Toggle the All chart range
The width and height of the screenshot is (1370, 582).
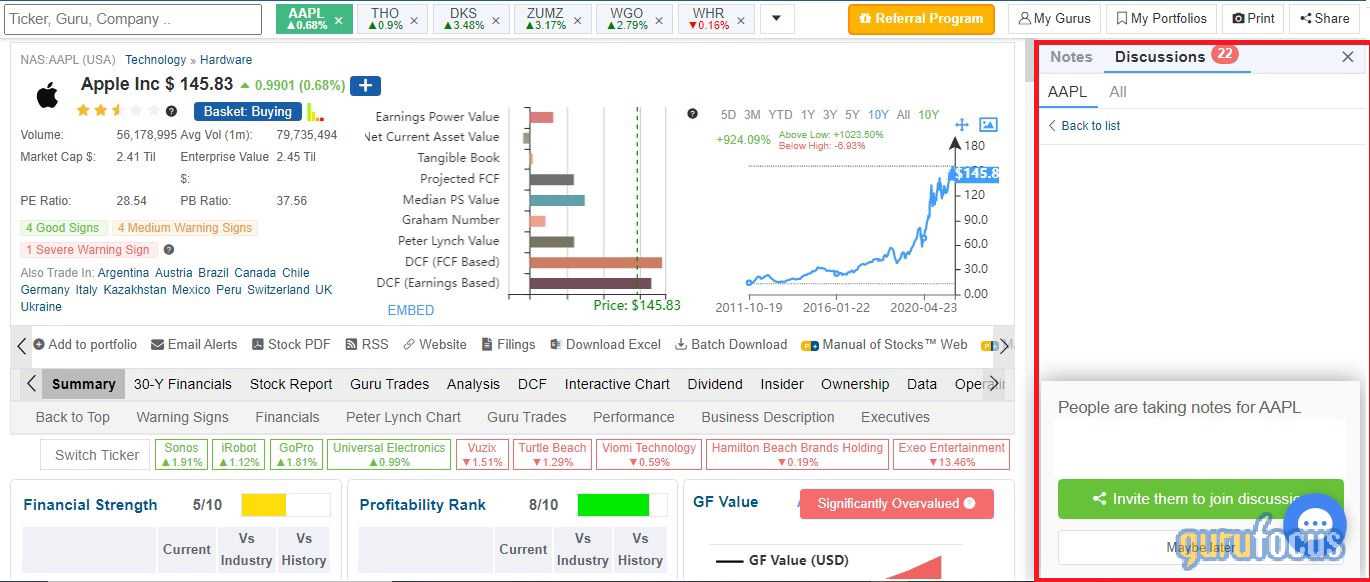(902, 115)
